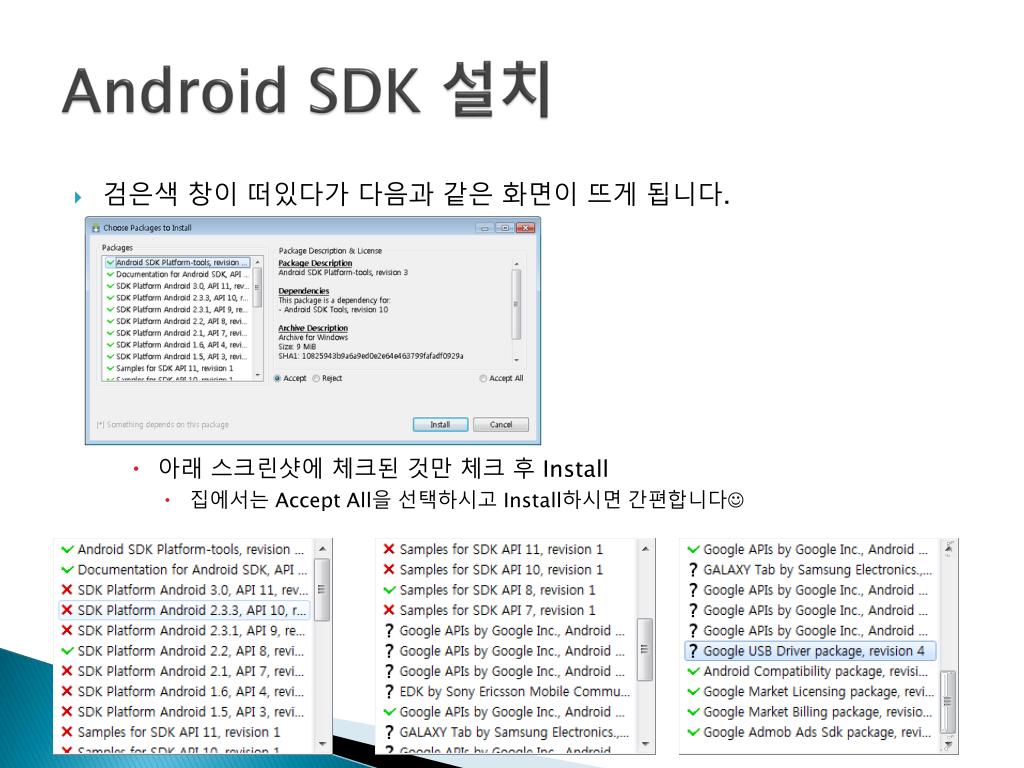1024x768 pixels.
Task: Click green check of Android SDK Platform-tools in enlarged left list
Action: [67, 550]
